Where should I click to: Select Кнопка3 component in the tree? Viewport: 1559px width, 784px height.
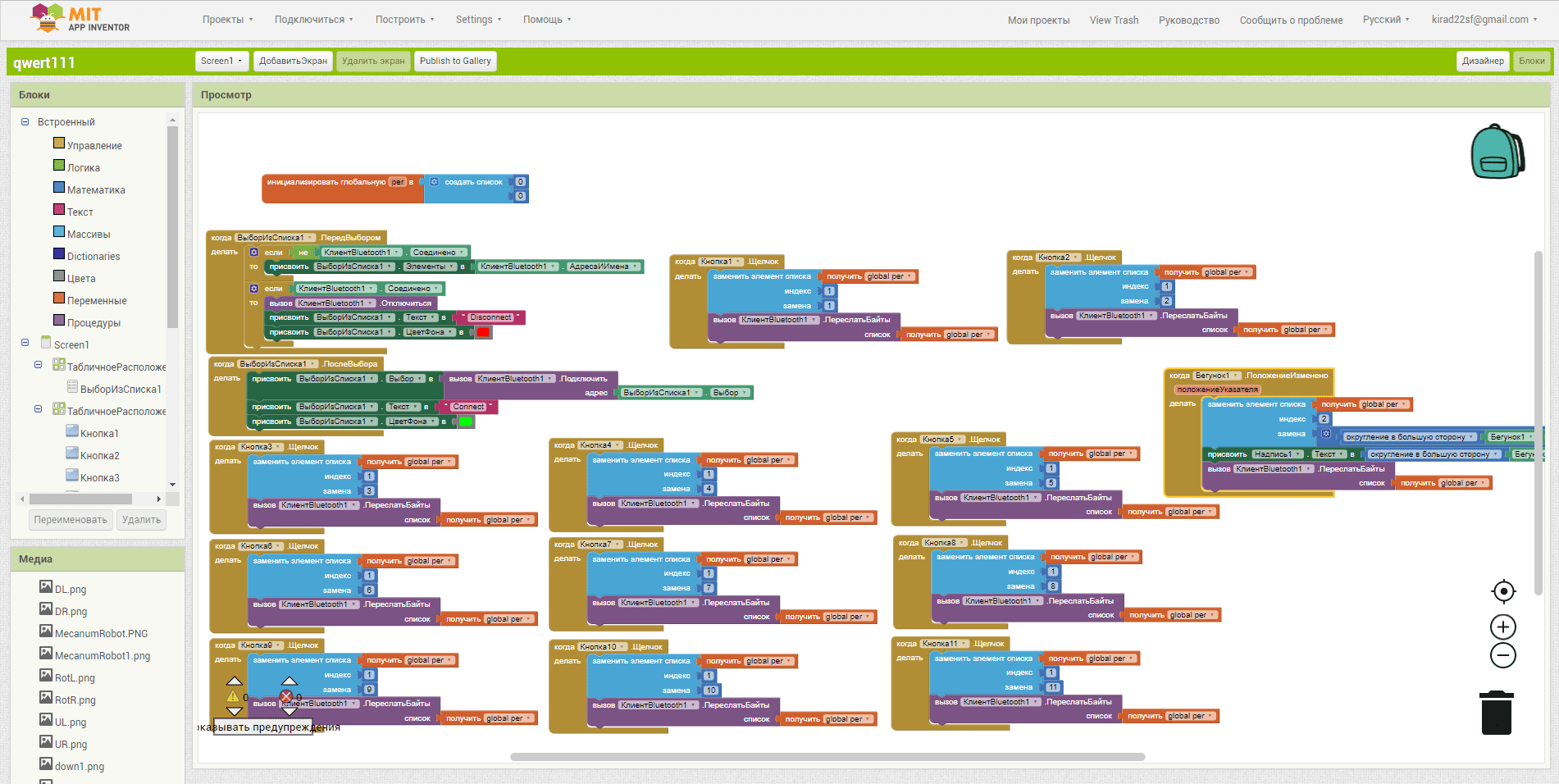click(99, 477)
